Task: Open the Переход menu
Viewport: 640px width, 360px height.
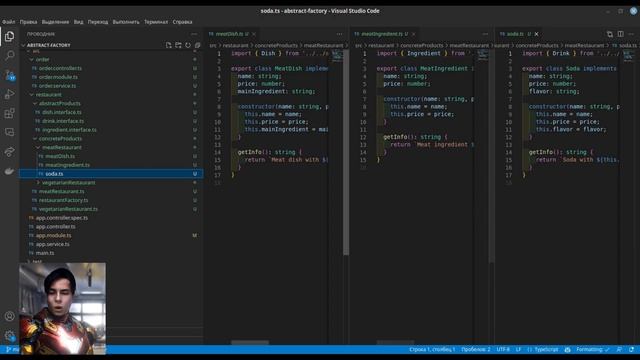Action: tap(98, 22)
